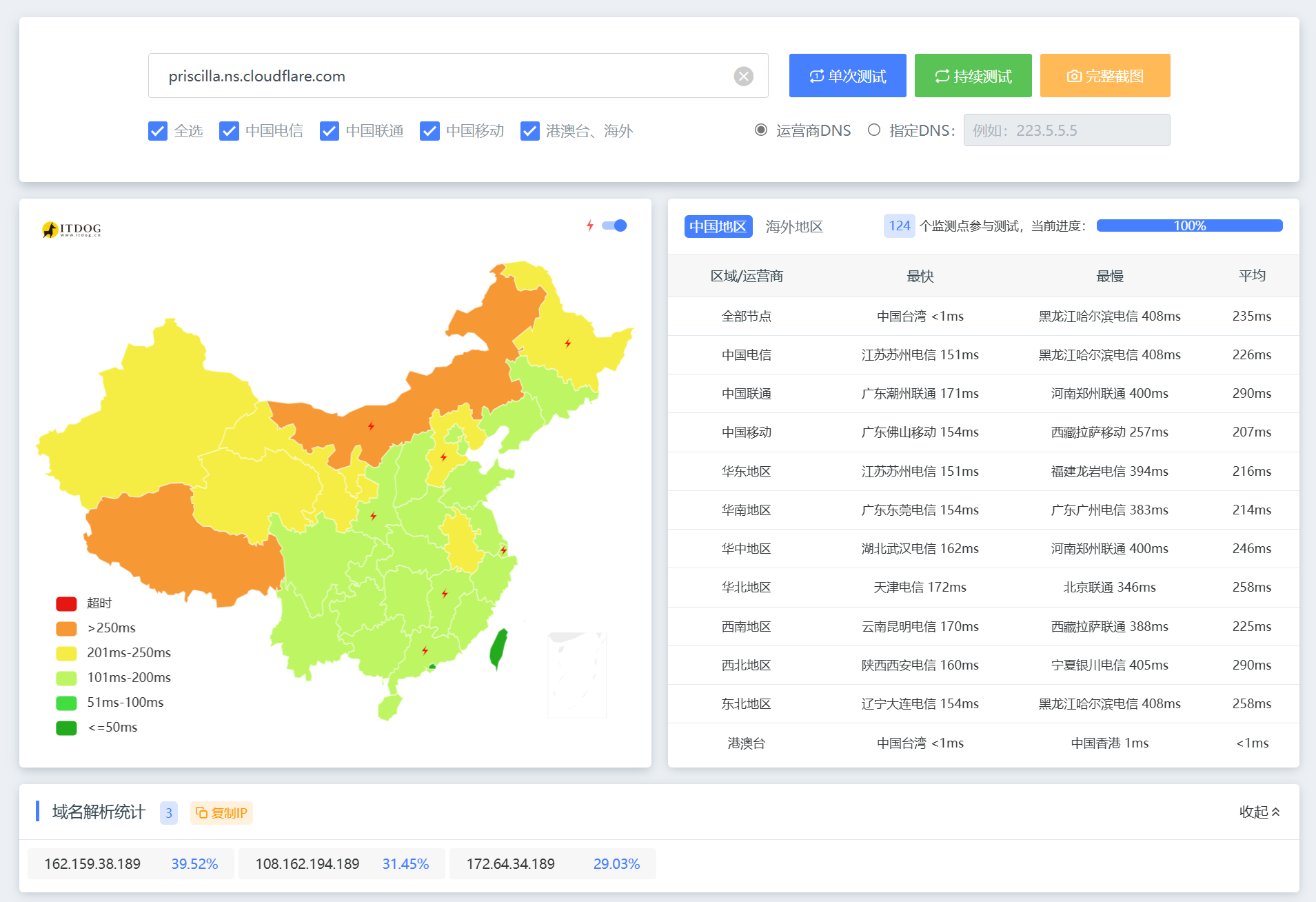Click the 西北地区 row label
The height and width of the screenshot is (902, 1316).
747,665
